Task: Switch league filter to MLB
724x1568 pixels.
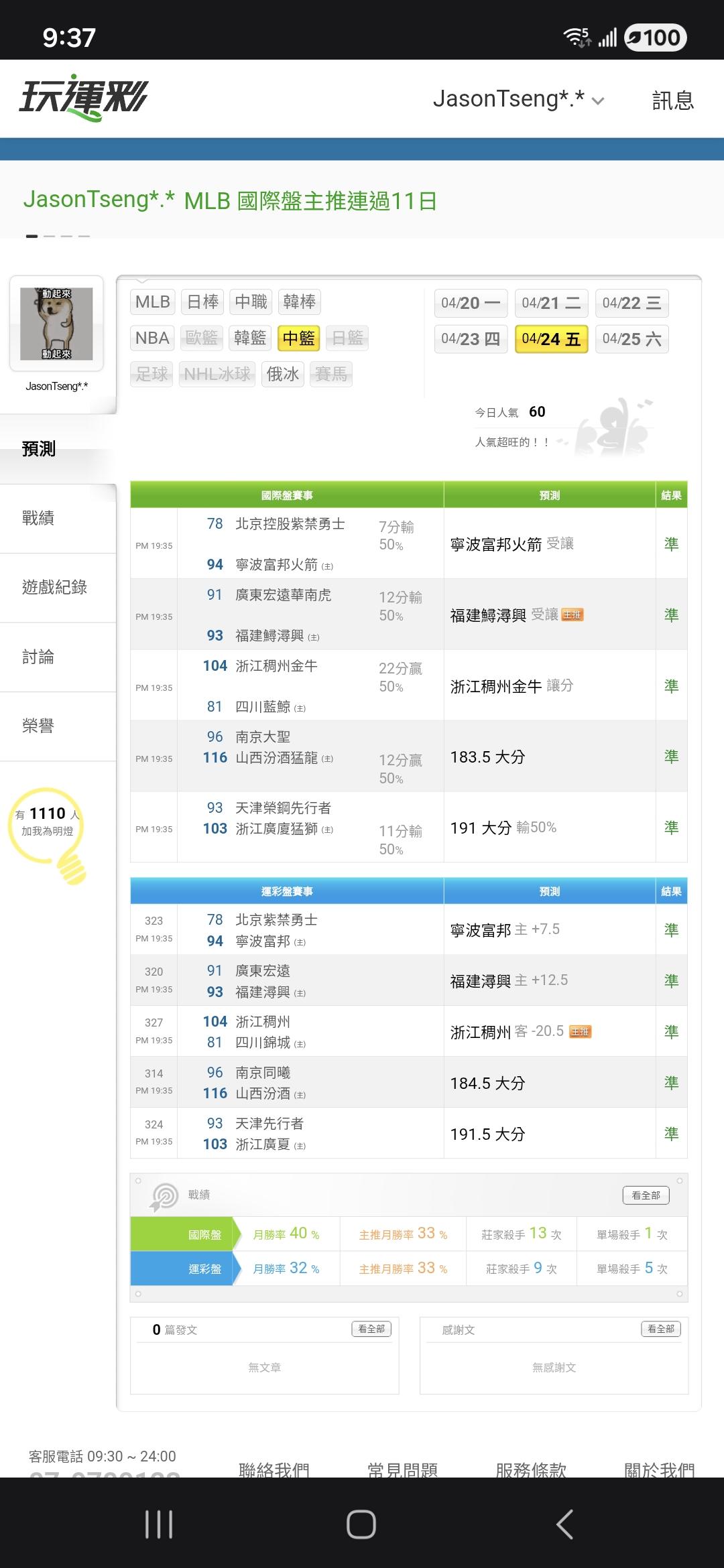Action: pyautogui.click(x=153, y=302)
